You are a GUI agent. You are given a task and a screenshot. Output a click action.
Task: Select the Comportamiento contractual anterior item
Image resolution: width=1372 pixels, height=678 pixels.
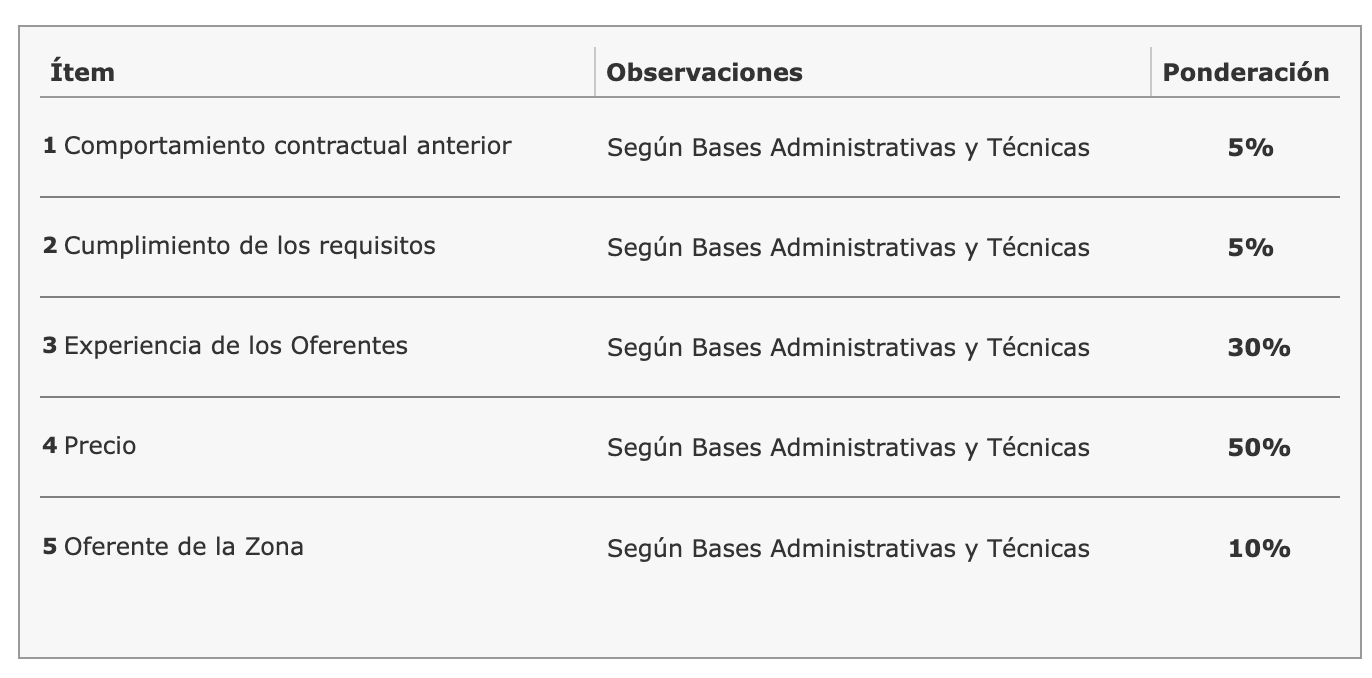[x=287, y=146]
